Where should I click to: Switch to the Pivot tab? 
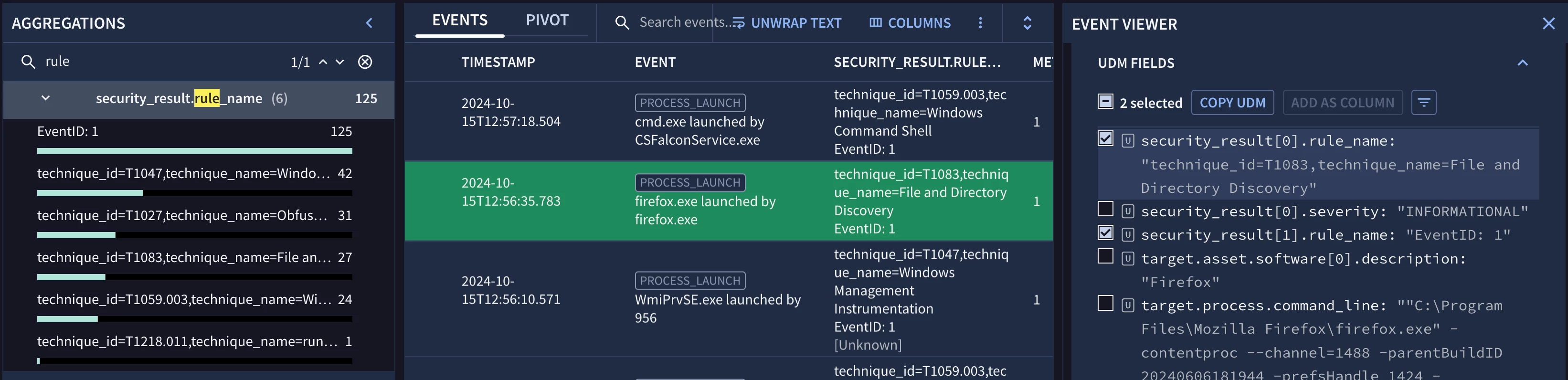point(547,20)
